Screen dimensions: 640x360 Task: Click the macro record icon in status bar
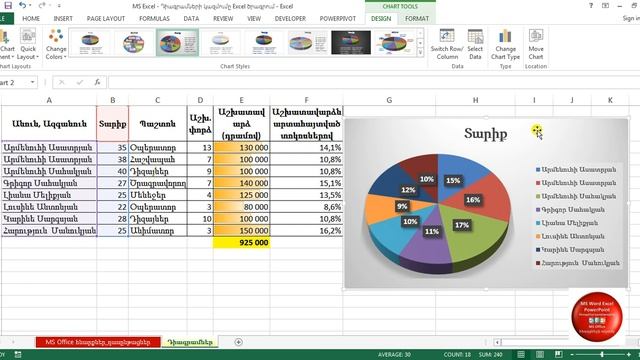coord(18,354)
